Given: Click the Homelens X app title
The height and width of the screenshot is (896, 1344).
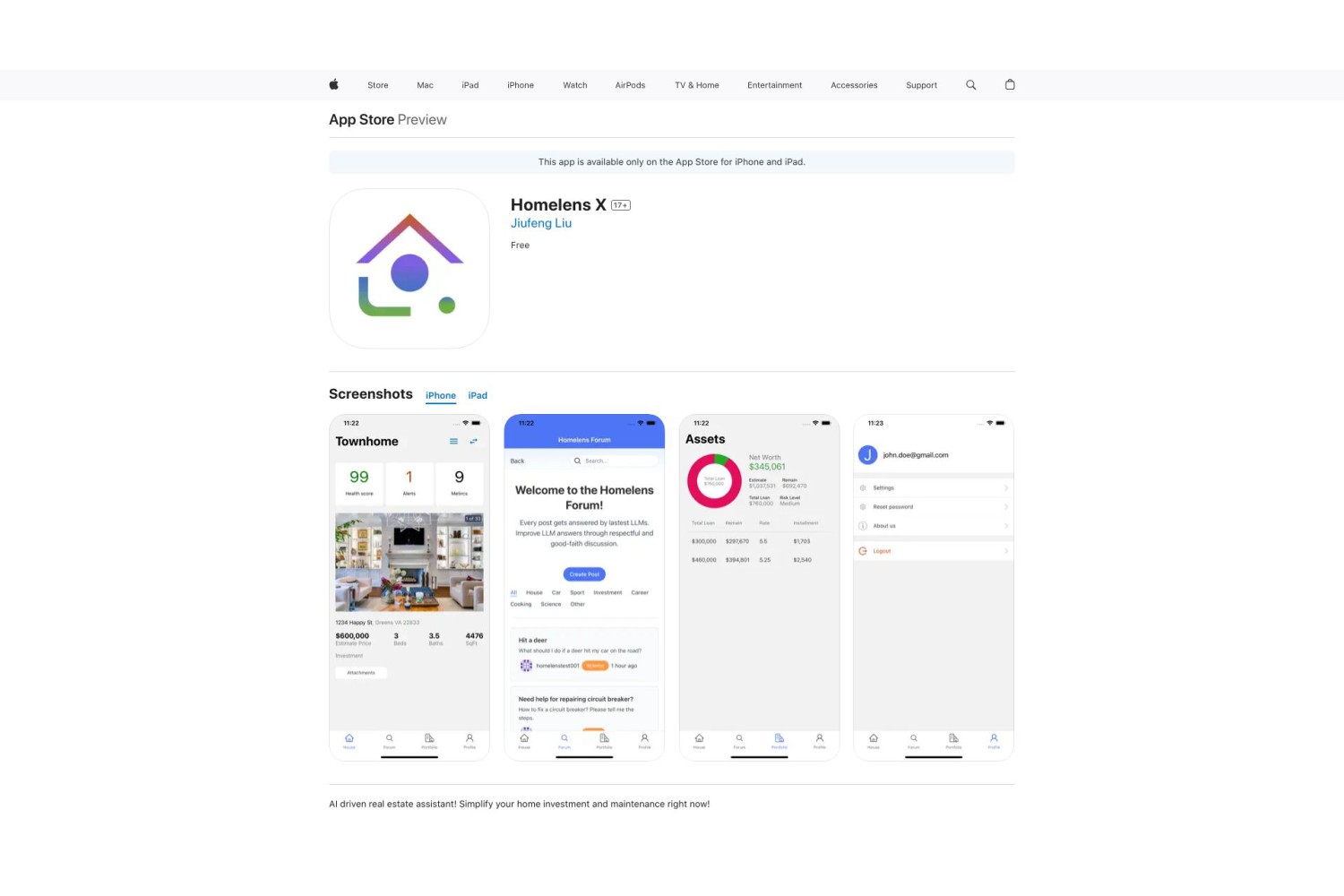Looking at the screenshot, I should (558, 205).
